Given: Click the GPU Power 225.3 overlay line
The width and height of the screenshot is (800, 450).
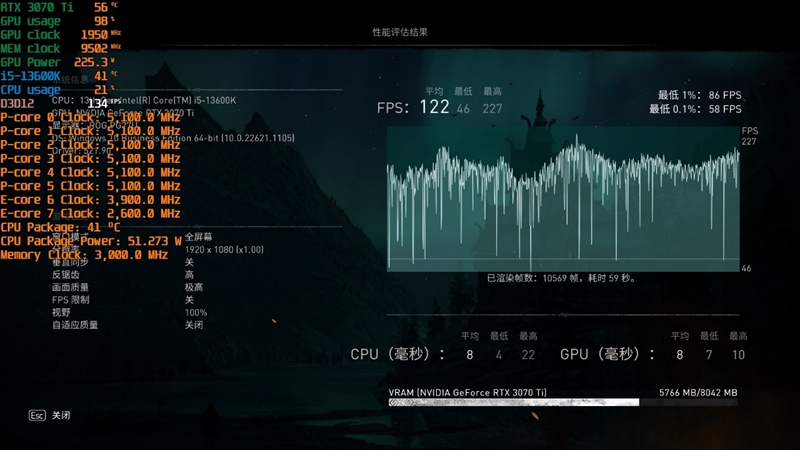Looking at the screenshot, I should [x=58, y=62].
